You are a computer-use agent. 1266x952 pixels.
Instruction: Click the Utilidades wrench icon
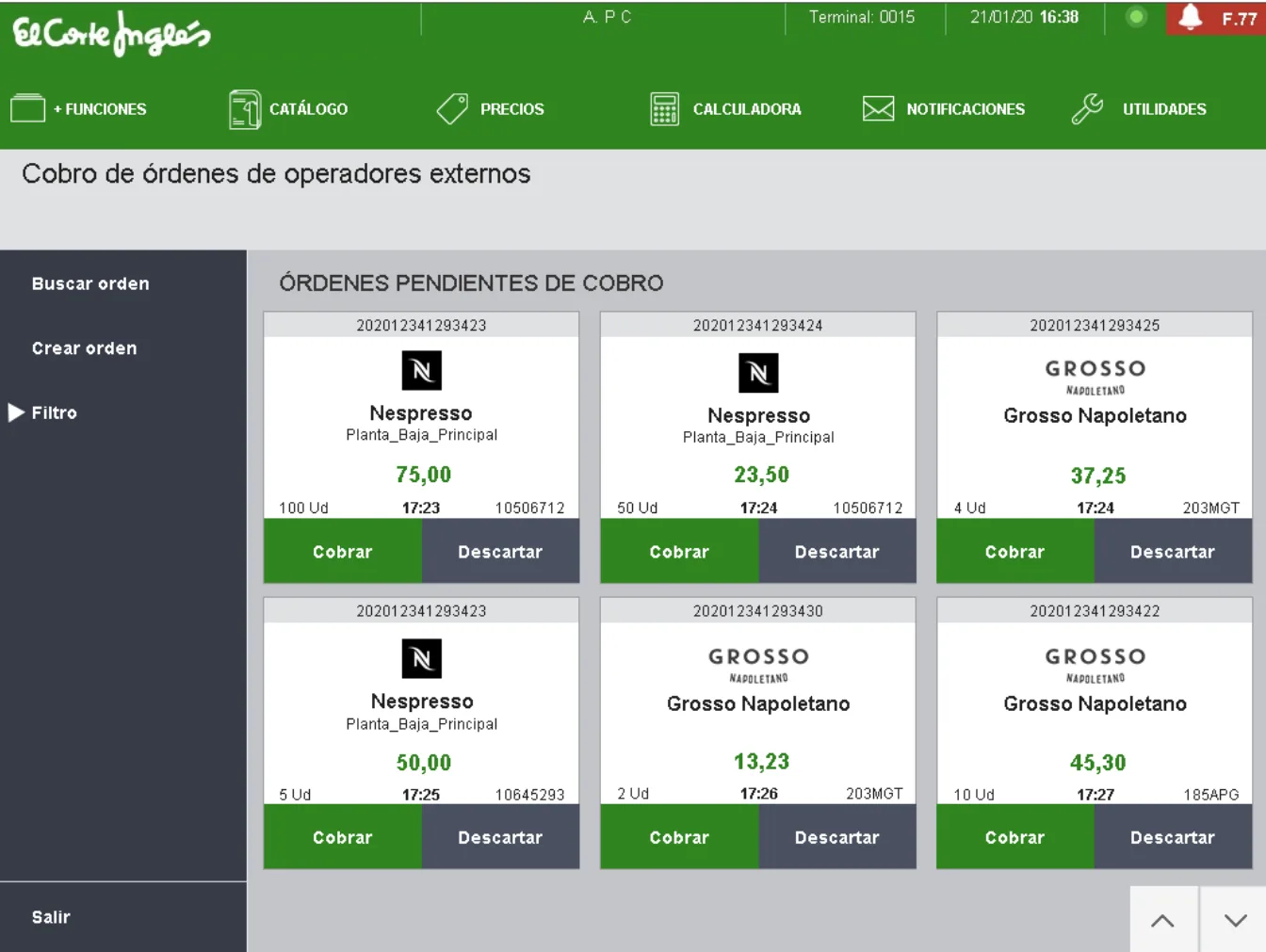1088,109
